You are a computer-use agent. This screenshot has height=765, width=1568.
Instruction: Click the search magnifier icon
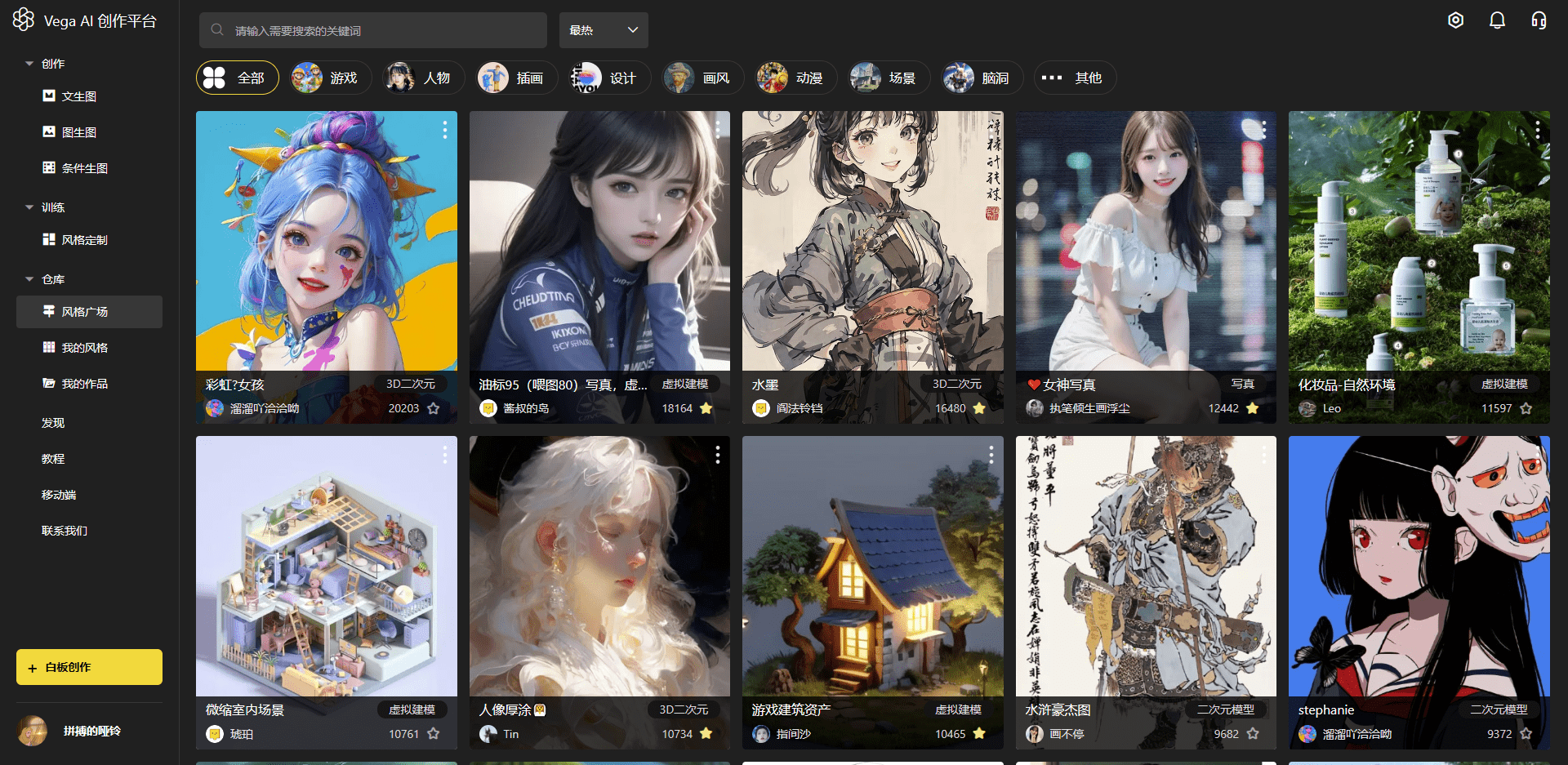coord(217,30)
